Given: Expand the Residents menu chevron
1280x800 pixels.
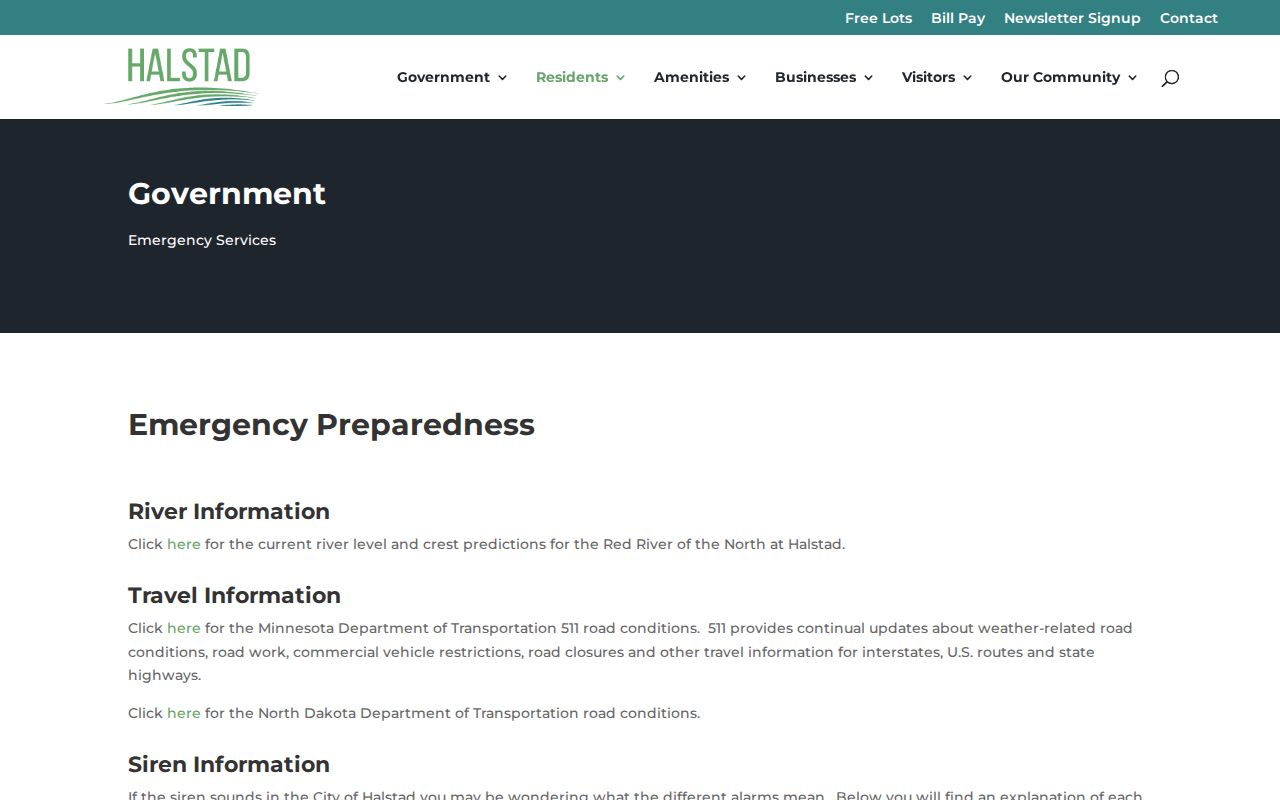Looking at the screenshot, I should (x=620, y=78).
